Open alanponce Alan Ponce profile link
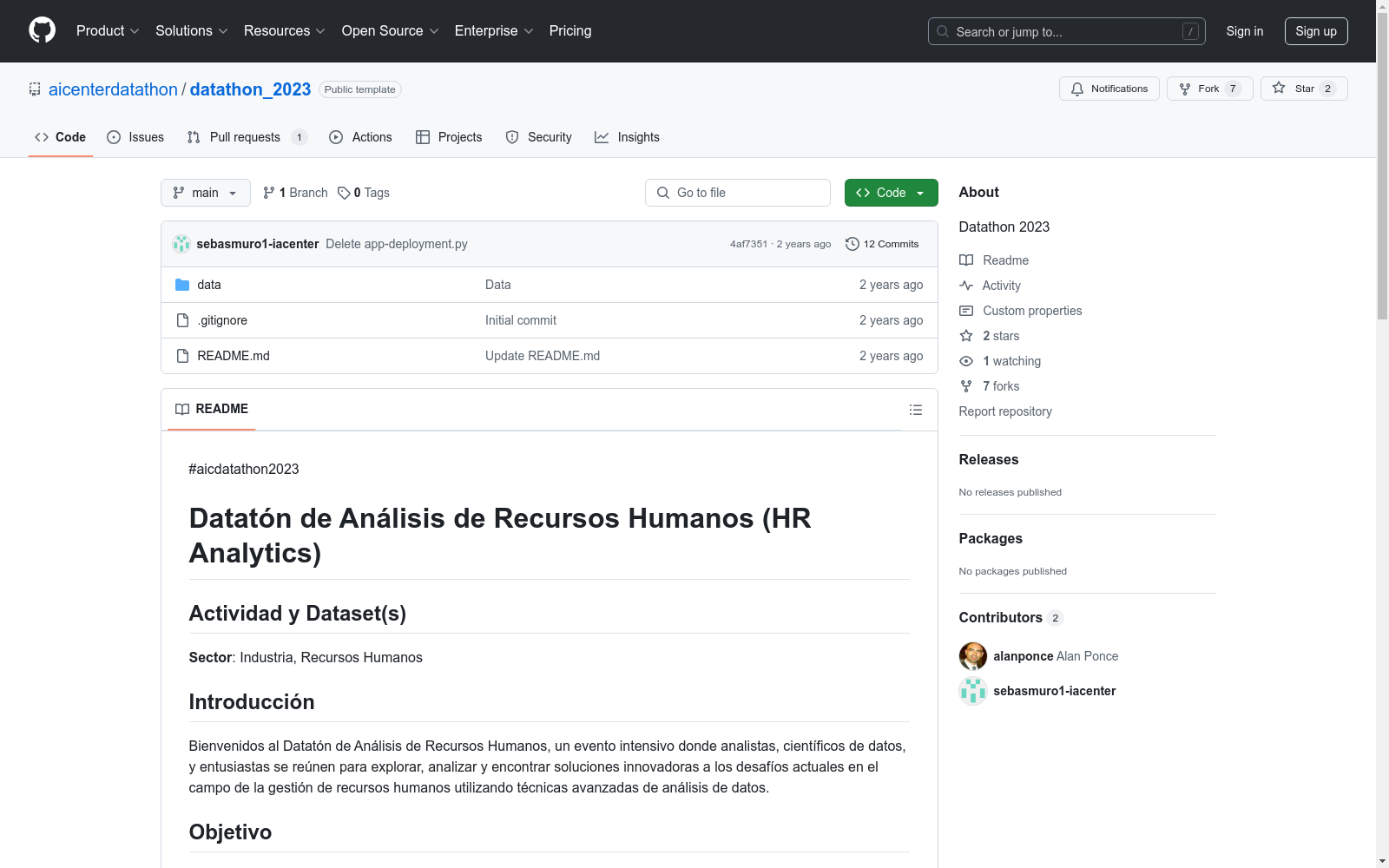This screenshot has height=868, width=1389. (1056, 656)
